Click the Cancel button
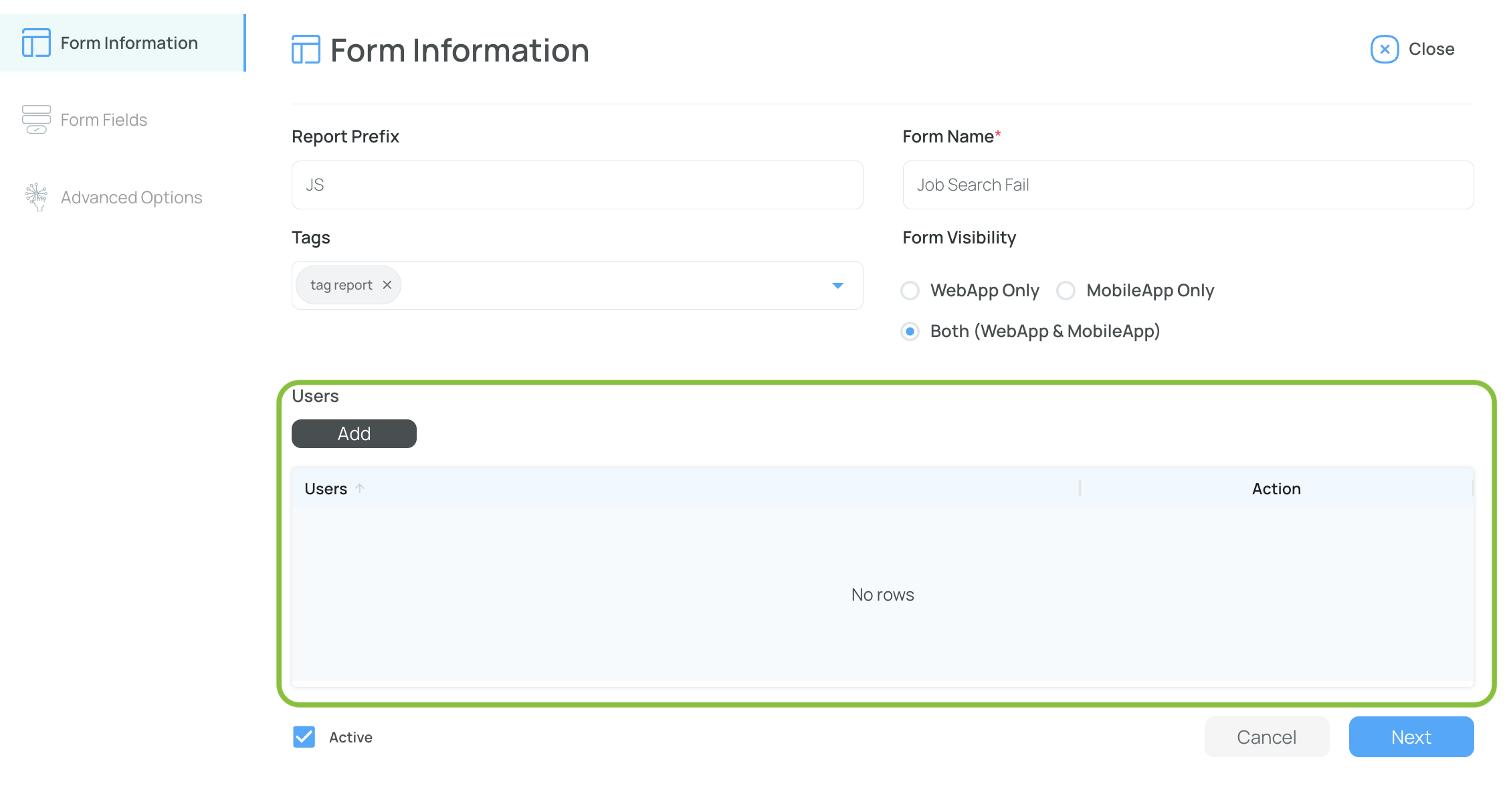 tap(1266, 737)
